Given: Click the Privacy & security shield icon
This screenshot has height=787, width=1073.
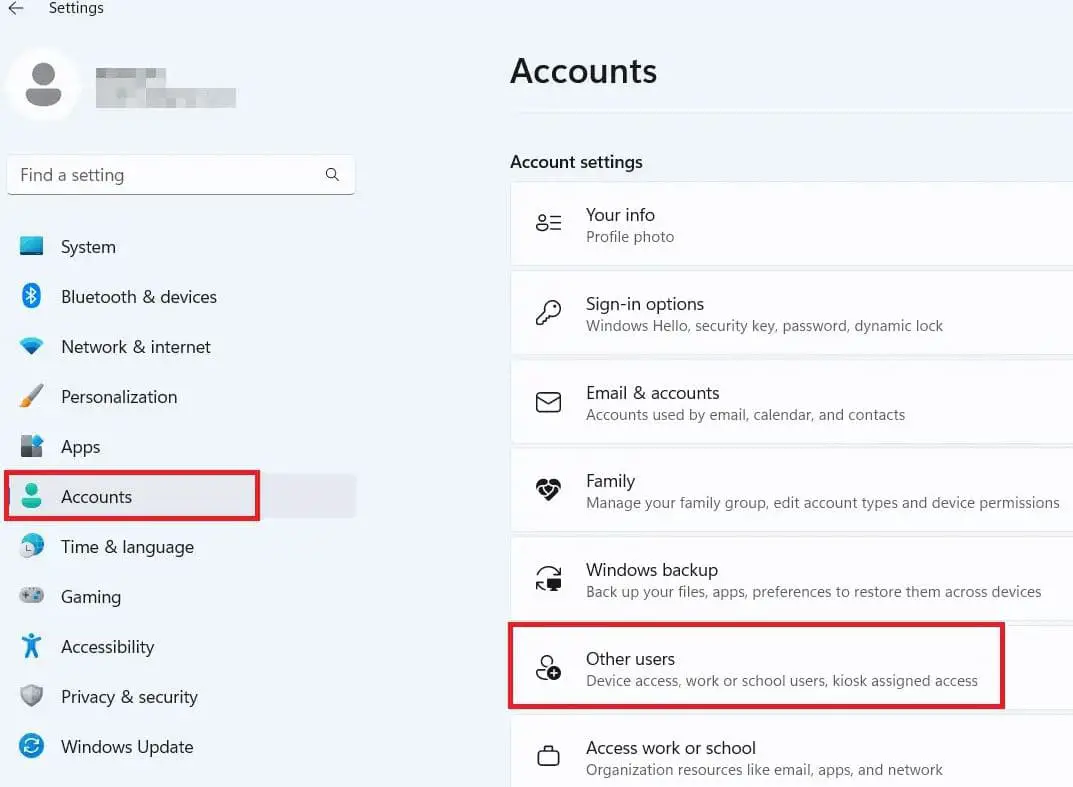Looking at the screenshot, I should pyautogui.click(x=31, y=696).
